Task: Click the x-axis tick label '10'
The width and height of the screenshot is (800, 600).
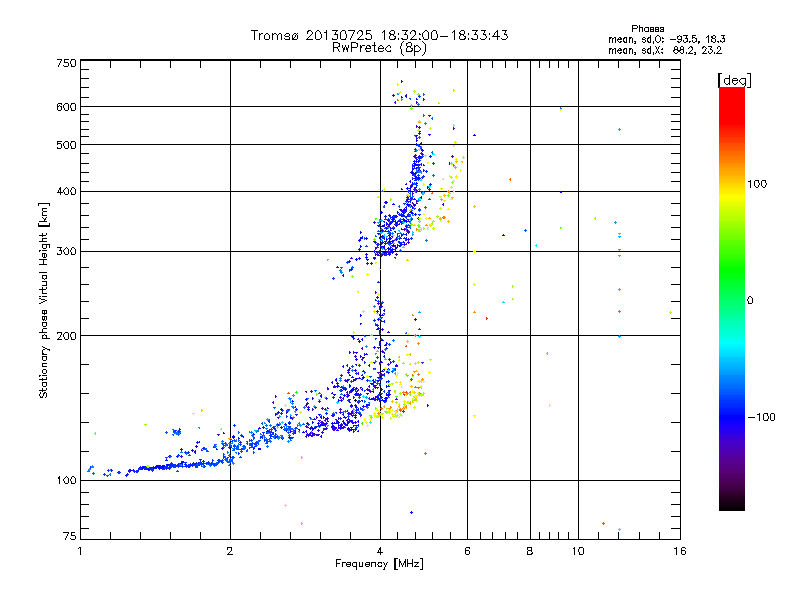Action: coord(578,551)
